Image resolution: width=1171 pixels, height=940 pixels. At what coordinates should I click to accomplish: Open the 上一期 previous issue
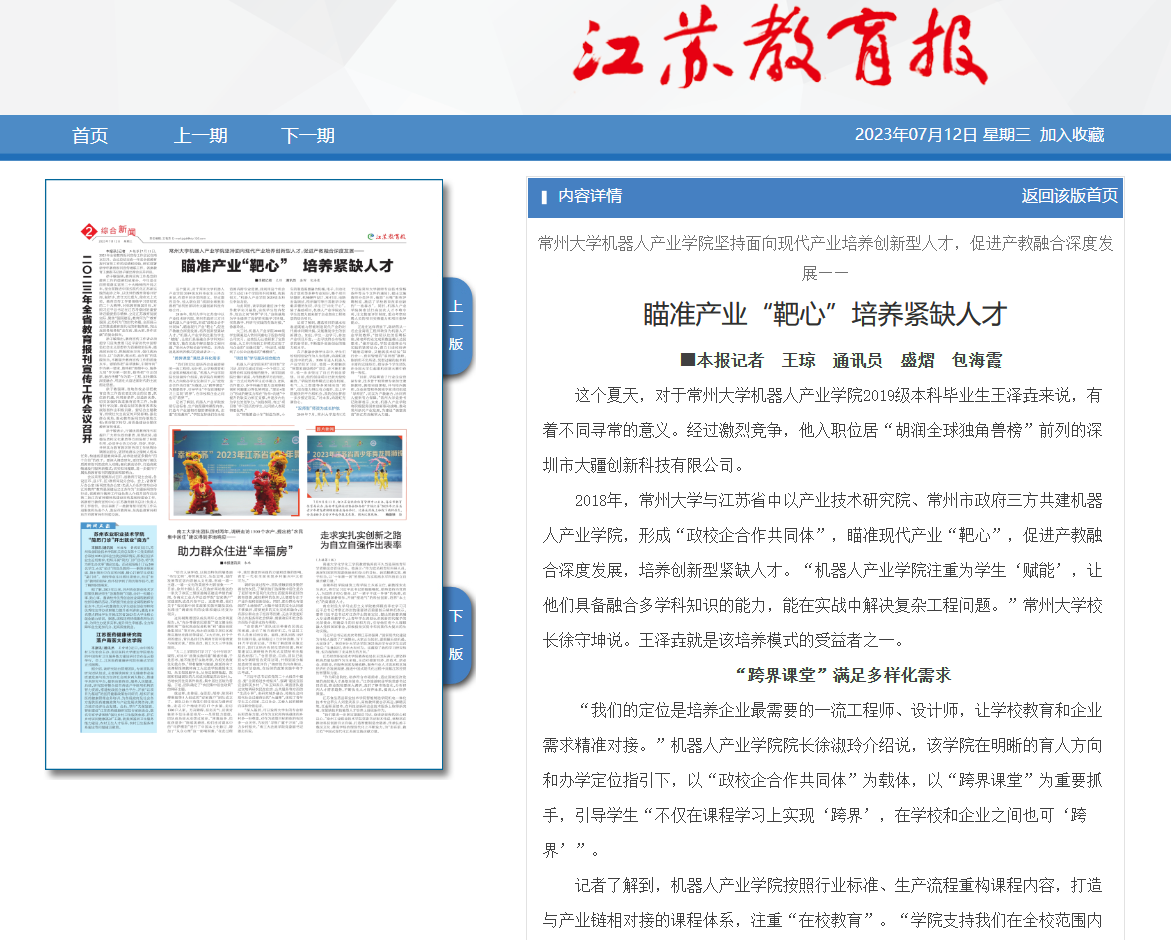(x=200, y=136)
